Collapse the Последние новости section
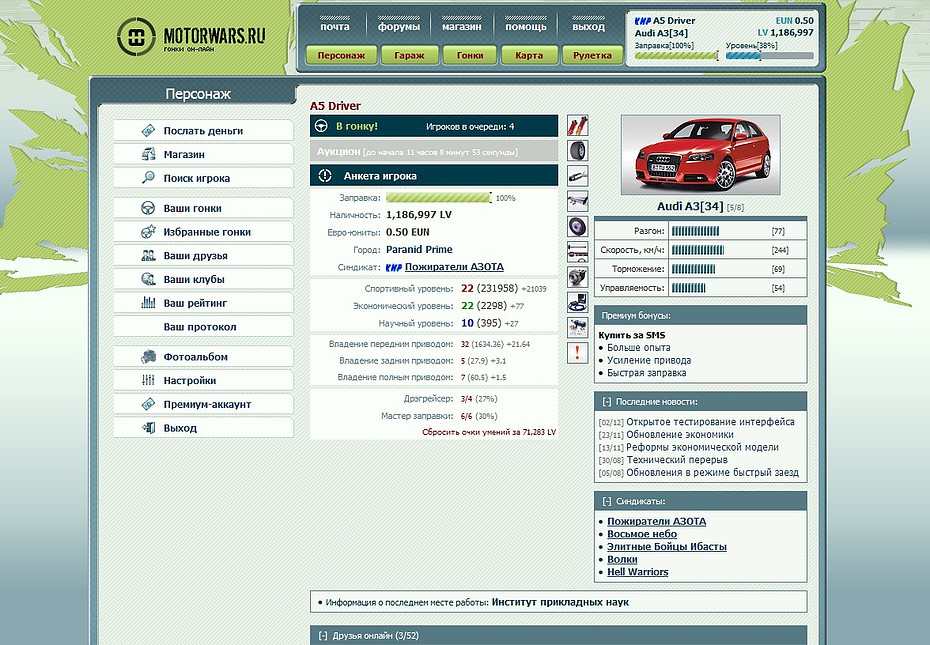This screenshot has height=645, width=930. [607, 402]
